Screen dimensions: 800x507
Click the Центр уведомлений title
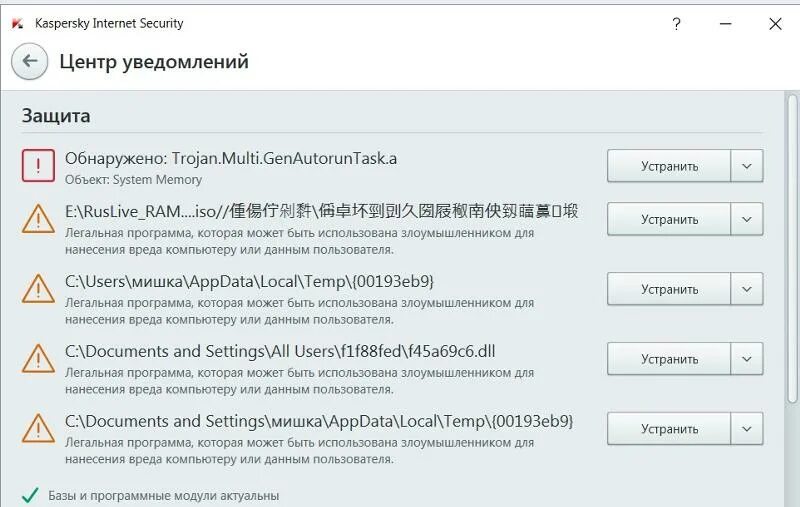pos(154,62)
